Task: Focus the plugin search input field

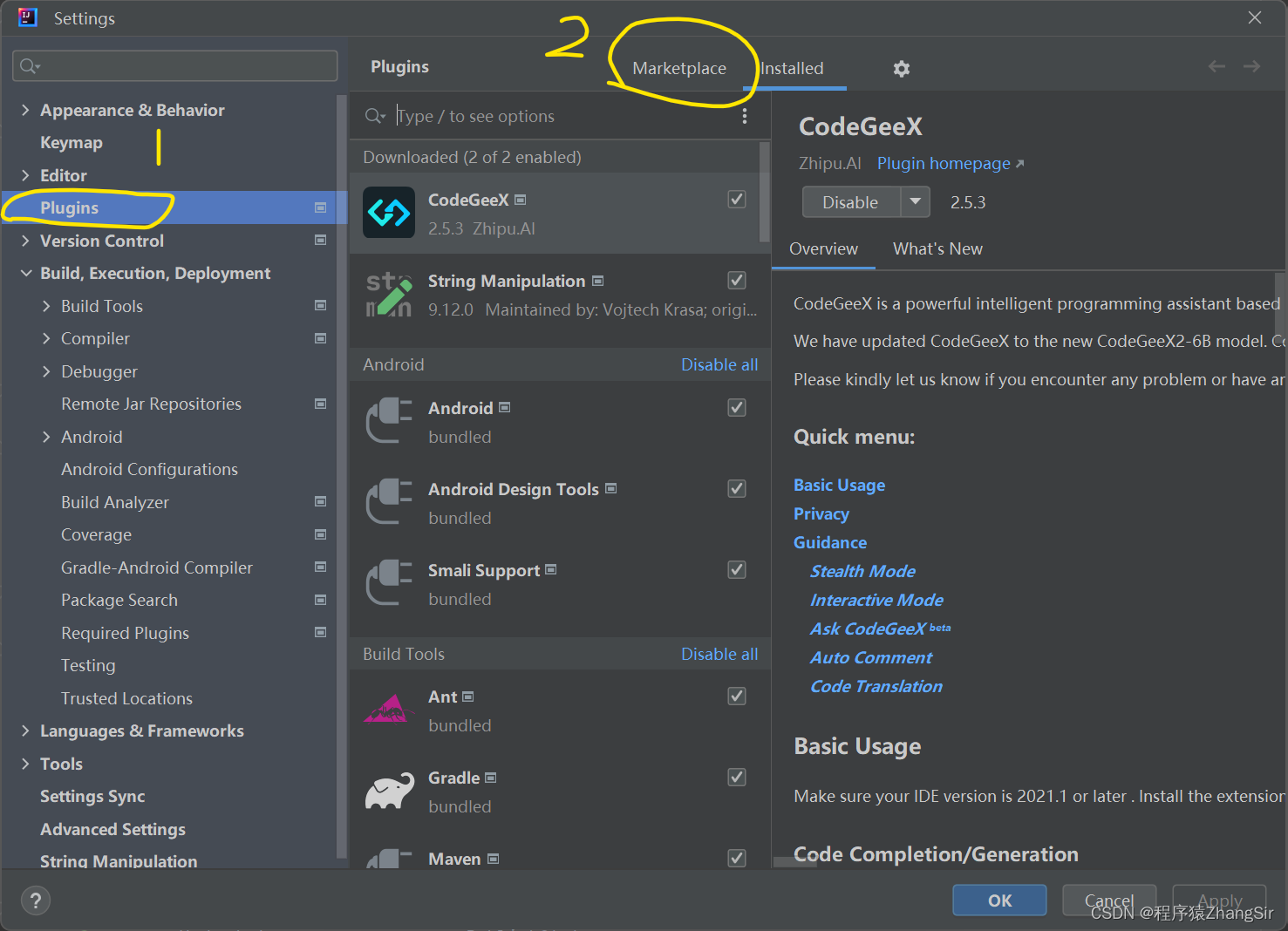Action: tap(558, 116)
